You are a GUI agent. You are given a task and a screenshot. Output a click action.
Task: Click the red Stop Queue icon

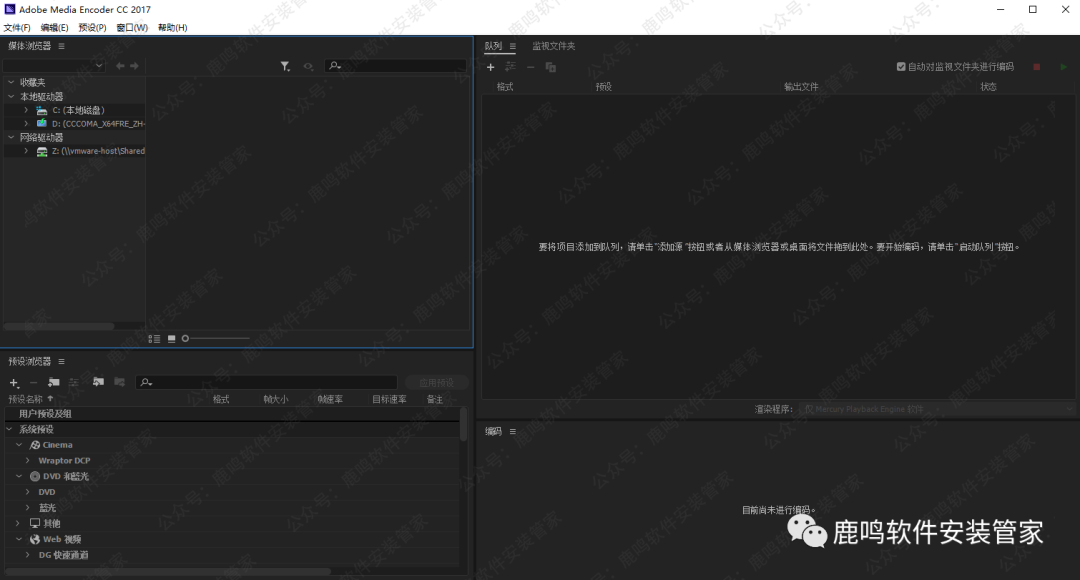pos(1036,67)
